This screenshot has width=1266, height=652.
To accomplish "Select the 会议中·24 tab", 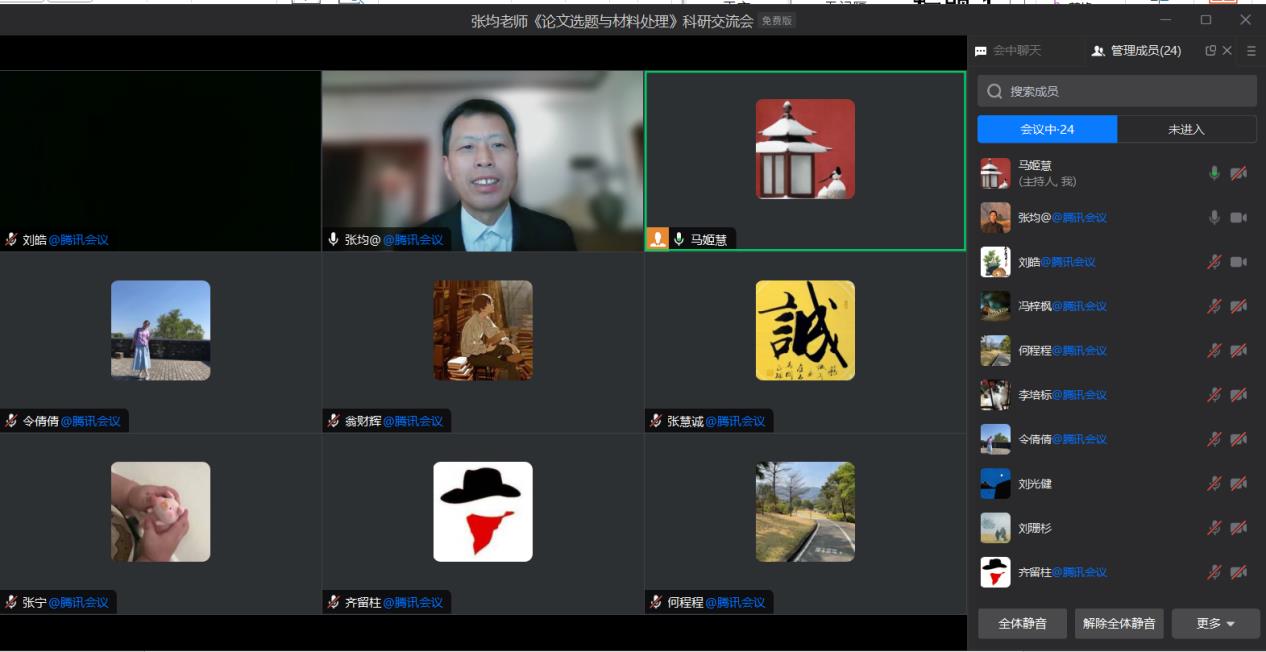I will pos(1047,129).
